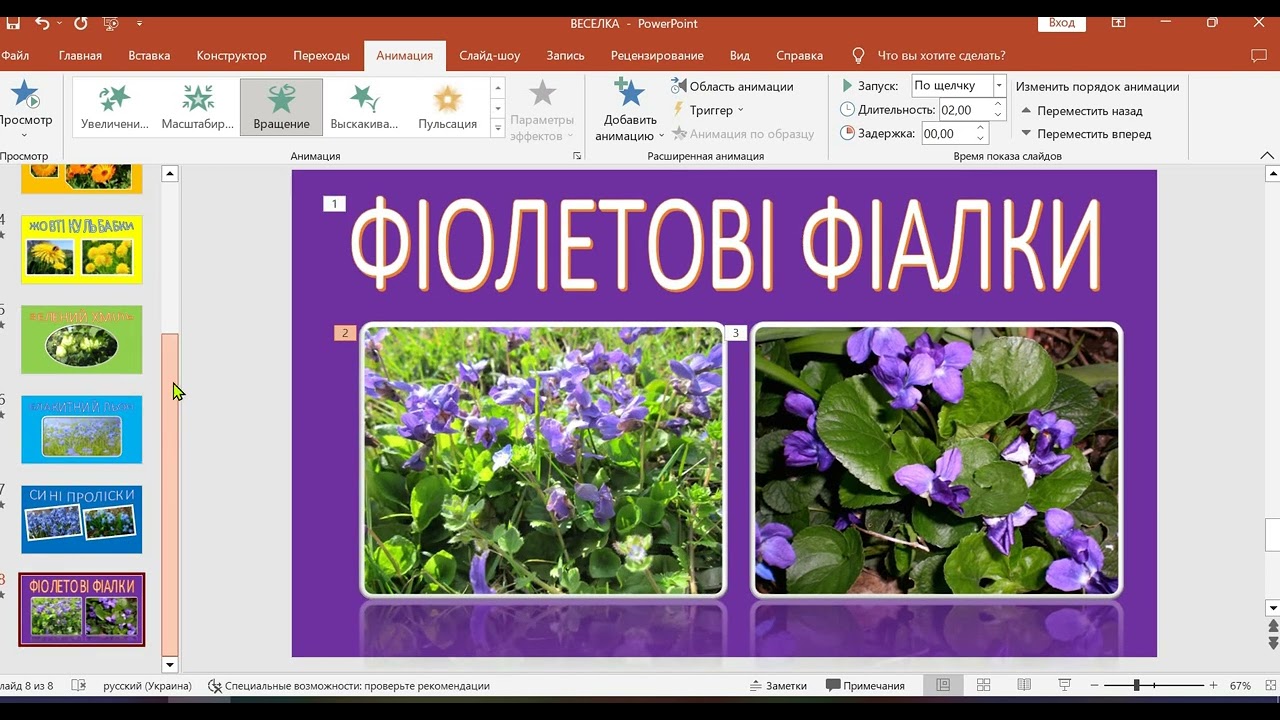Screen dimensions: 1280x720
Task: Click the thumbnail pane scroll up arrow
Action: click(170, 174)
